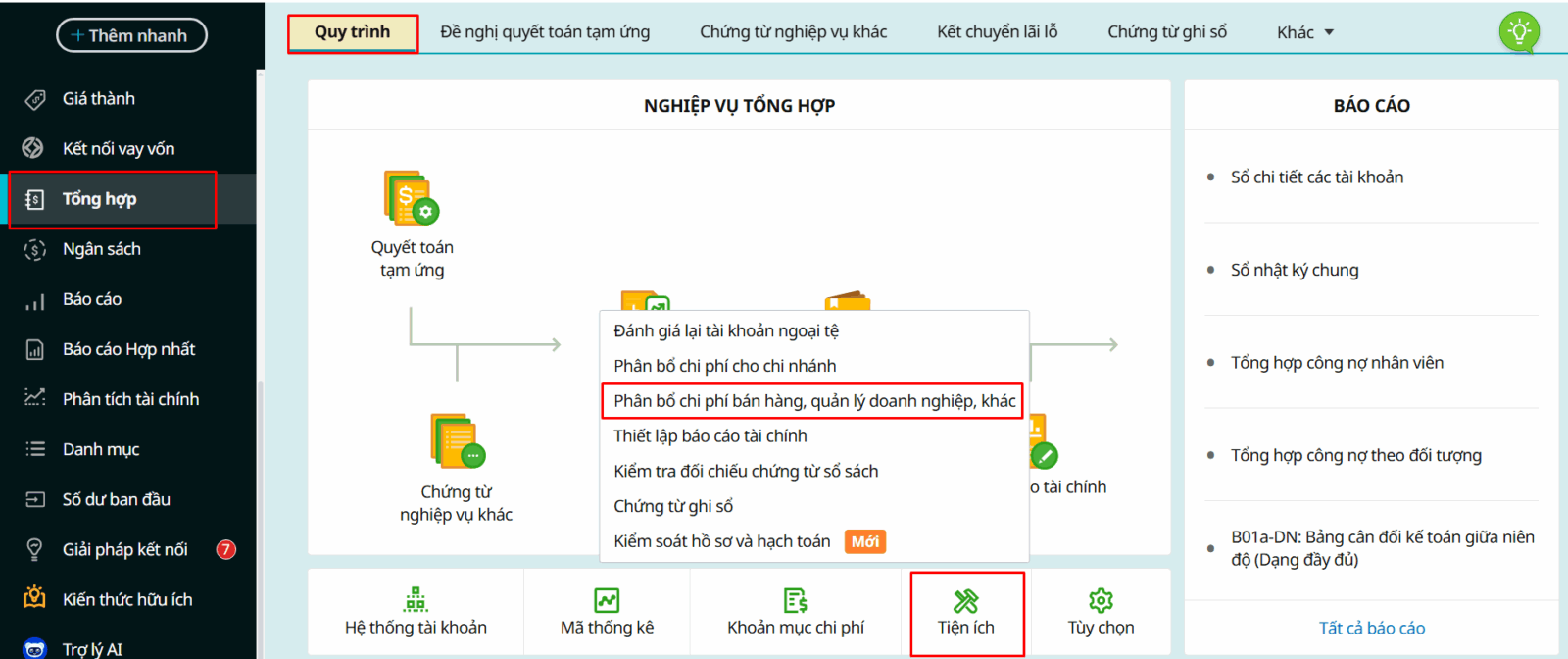The height and width of the screenshot is (659, 1568).
Task: Choose Phân bổ chi phí cho chi nhánh
Action: point(814,366)
